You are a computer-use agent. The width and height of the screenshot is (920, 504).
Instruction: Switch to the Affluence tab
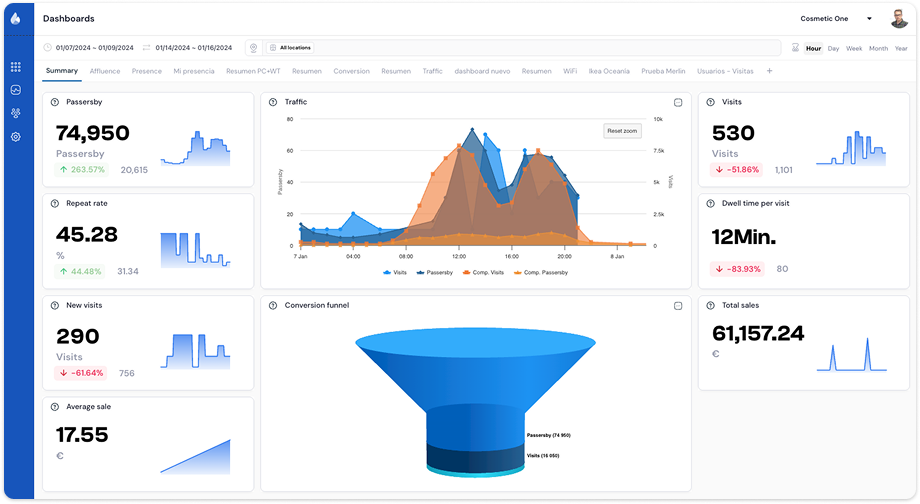[x=105, y=71]
